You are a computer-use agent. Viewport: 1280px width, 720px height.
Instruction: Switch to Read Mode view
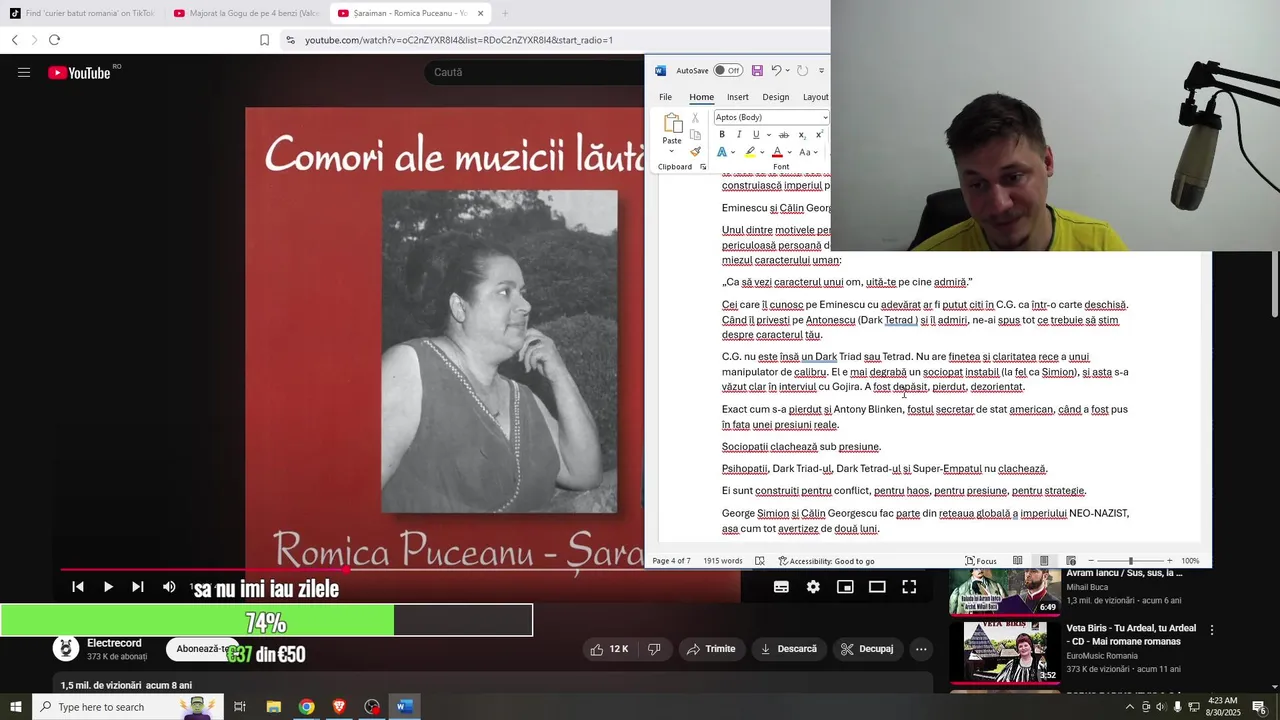tap(1017, 561)
